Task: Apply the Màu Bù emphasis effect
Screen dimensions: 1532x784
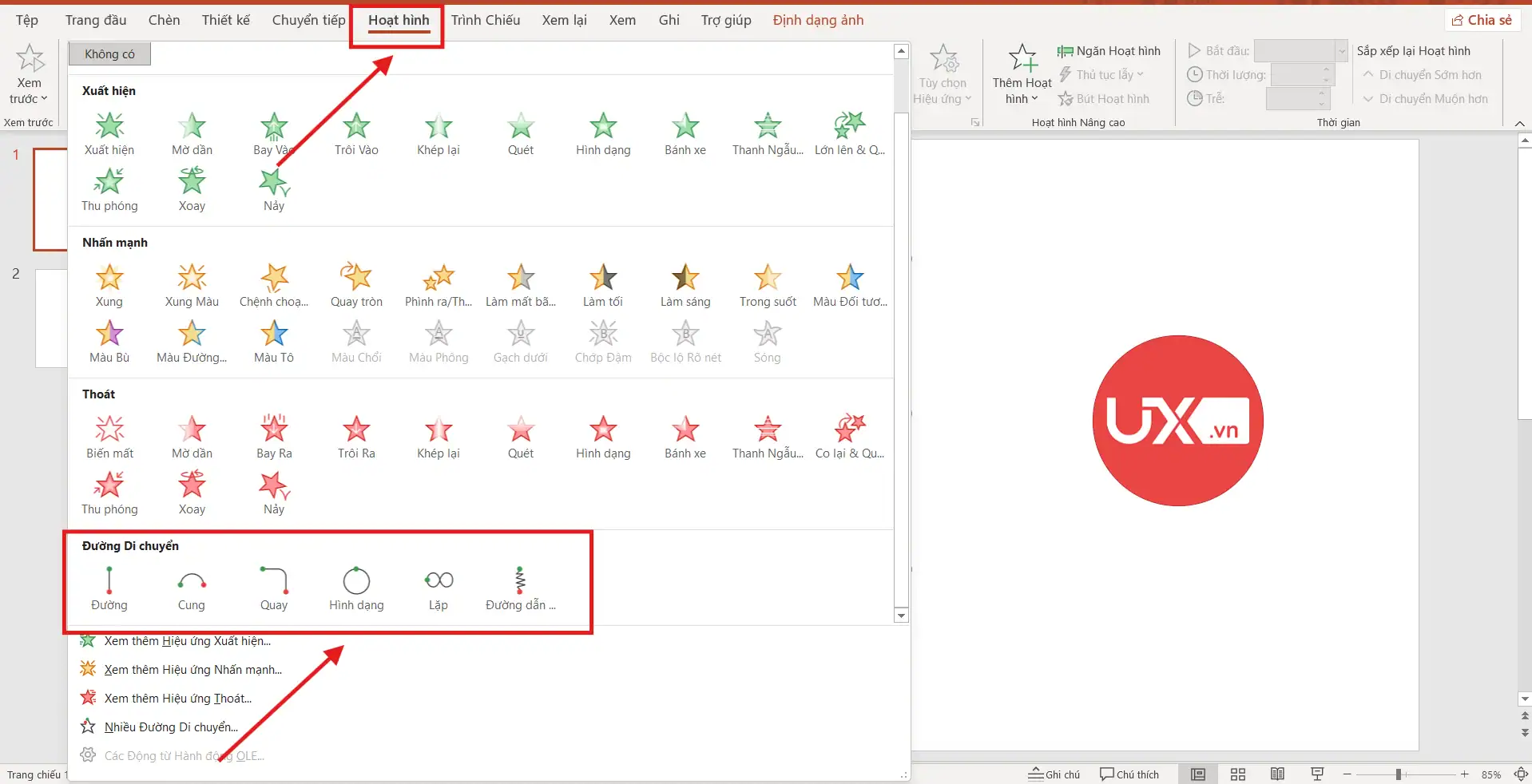Action: coord(109,342)
